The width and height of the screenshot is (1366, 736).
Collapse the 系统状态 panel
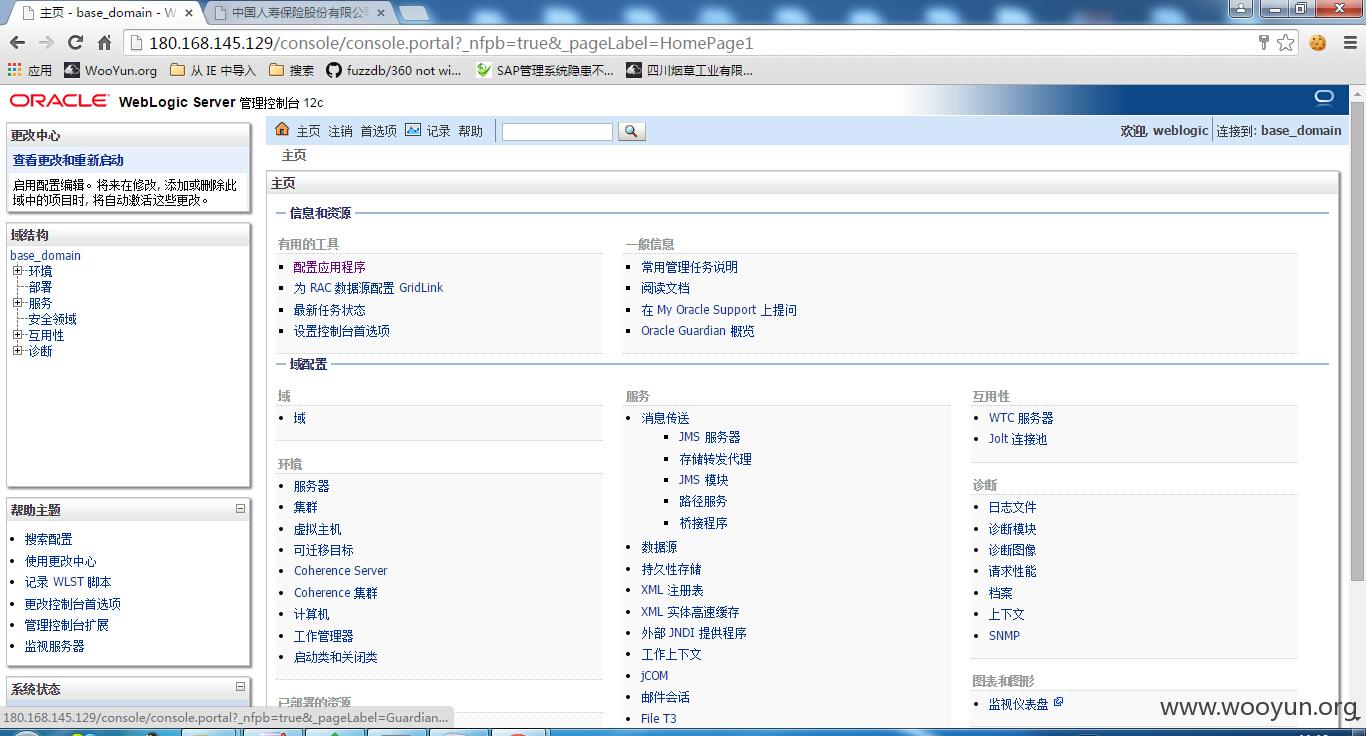coord(240,687)
